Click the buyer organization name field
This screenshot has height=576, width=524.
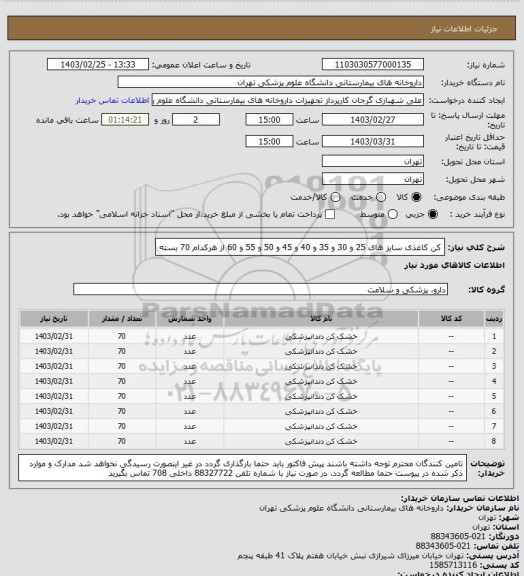click(x=270, y=82)
